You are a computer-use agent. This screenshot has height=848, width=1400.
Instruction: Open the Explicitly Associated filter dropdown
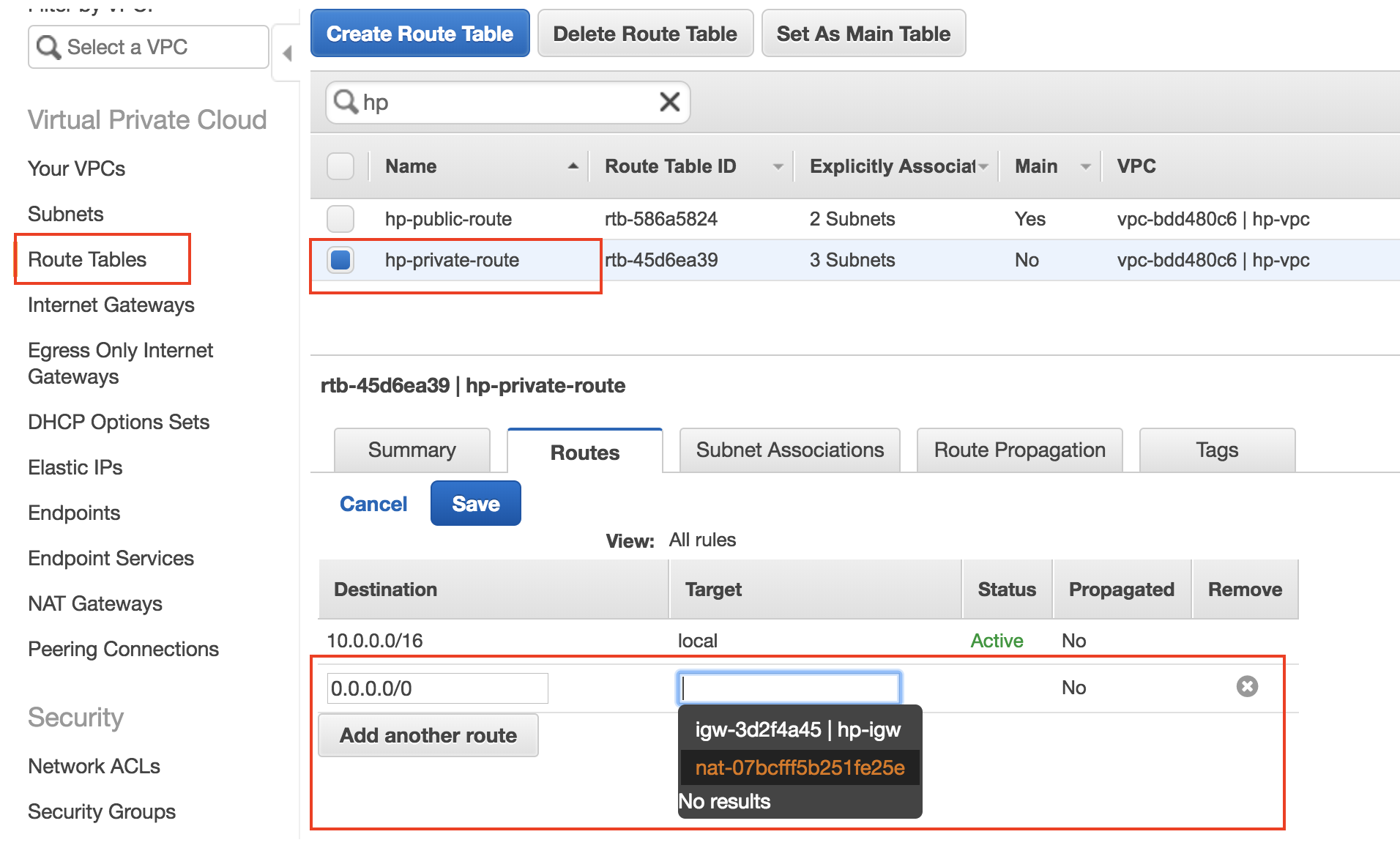pyautogui.click(x=983, y=166)
